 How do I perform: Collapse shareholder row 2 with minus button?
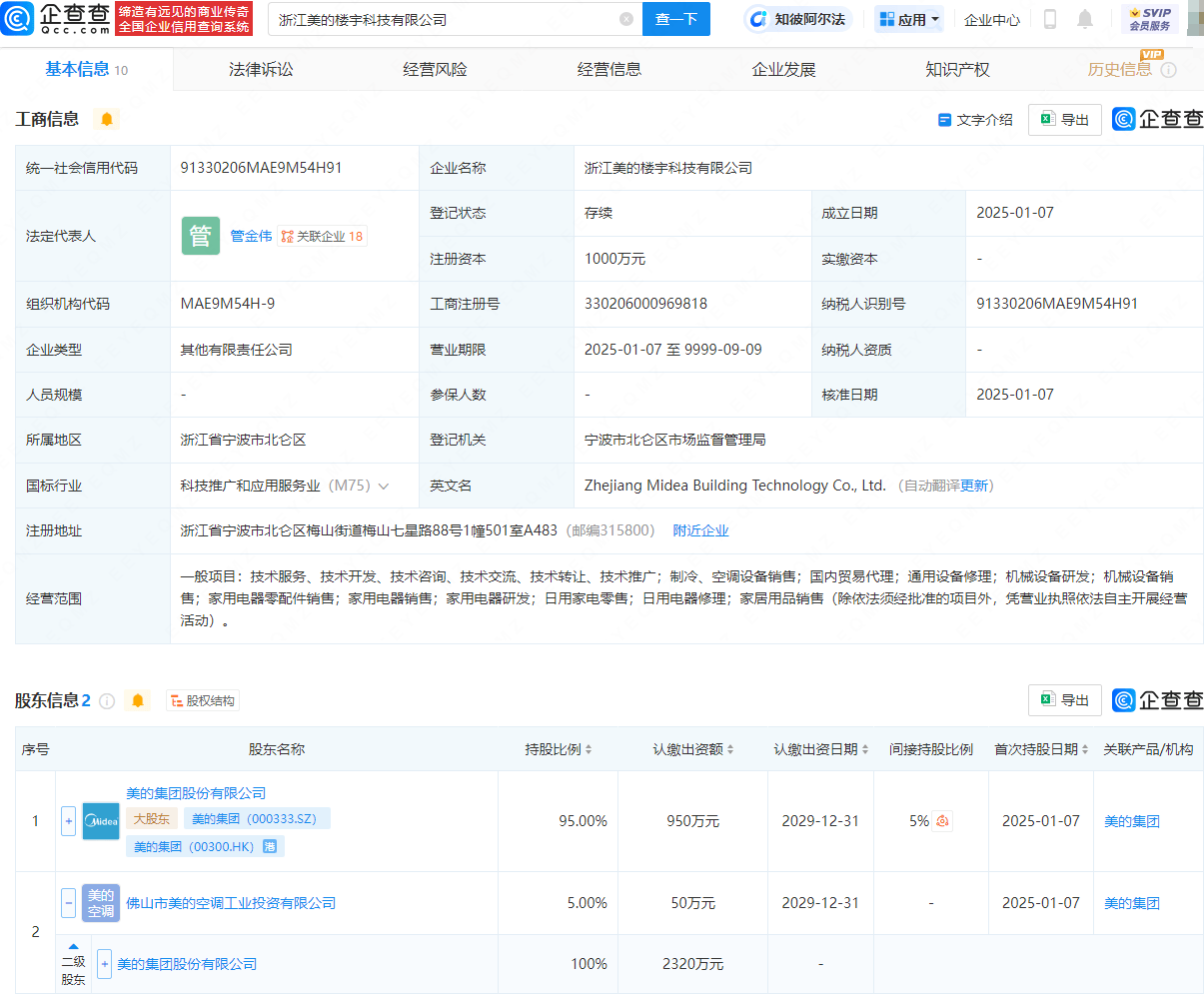(68, 903)
